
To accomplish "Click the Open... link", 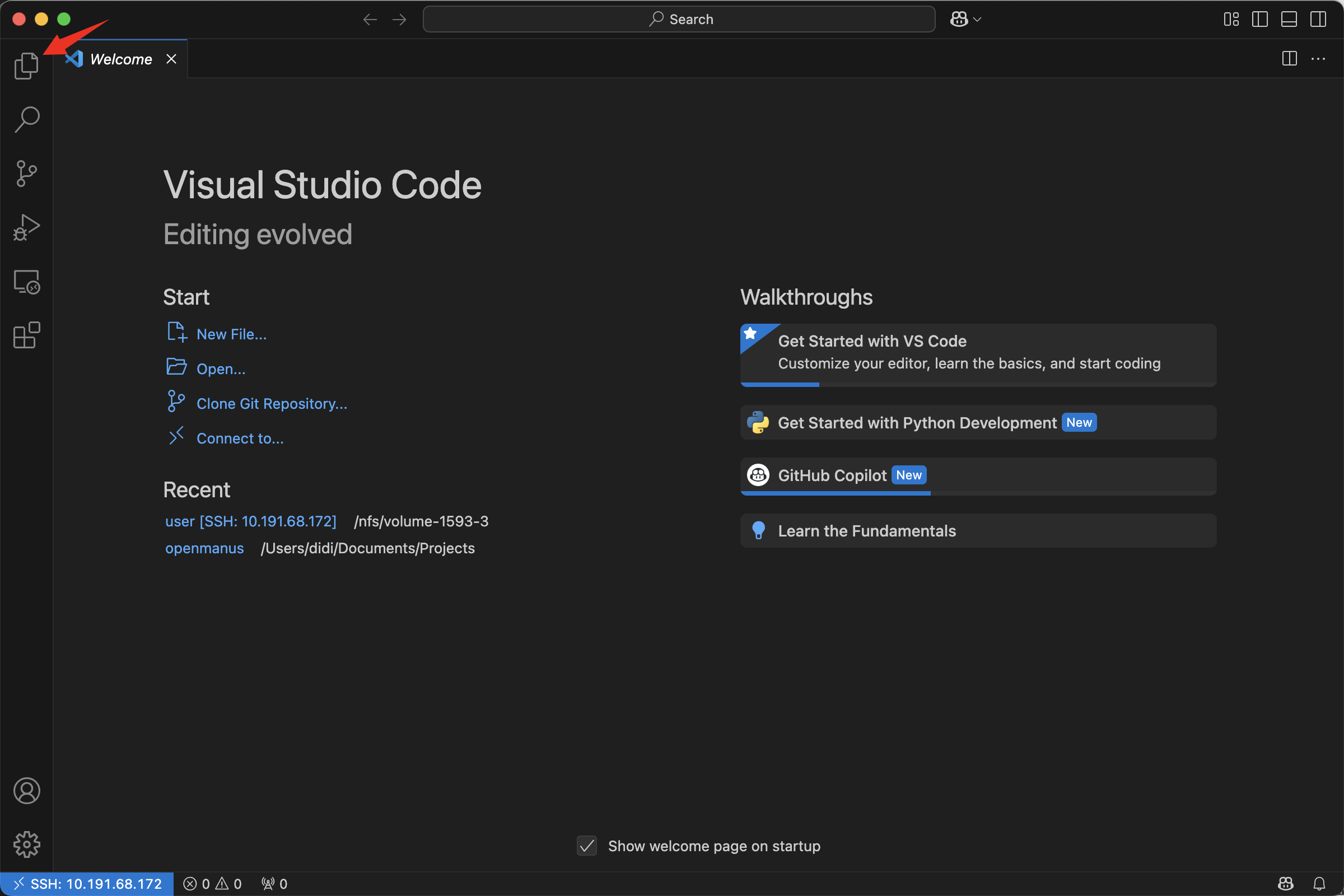I will (x=221, y=369).
